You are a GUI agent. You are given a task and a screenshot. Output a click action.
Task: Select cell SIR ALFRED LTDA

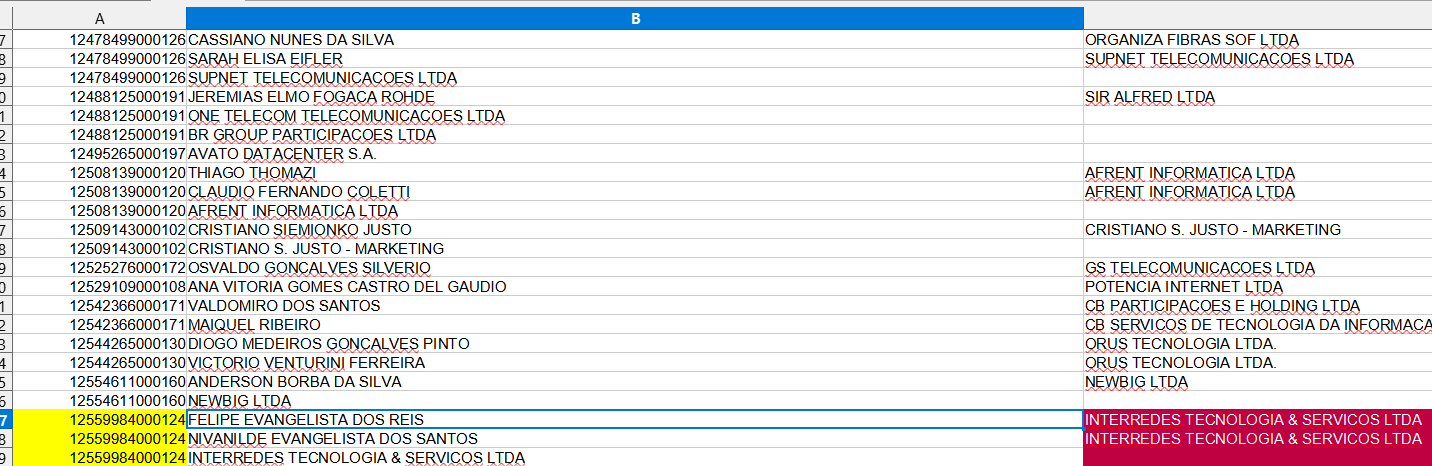[x=1258, y=97]
